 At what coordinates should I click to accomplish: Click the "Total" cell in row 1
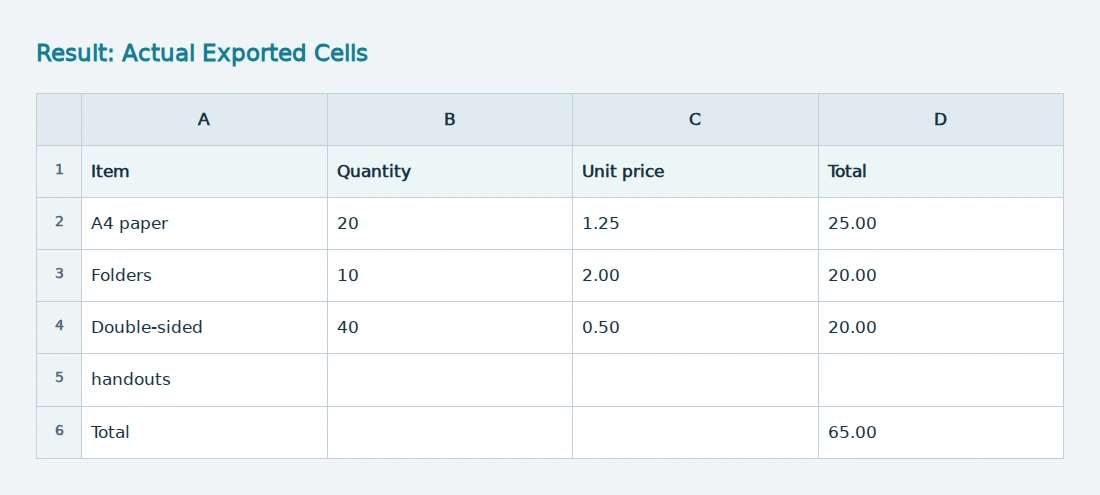(941, 171)
